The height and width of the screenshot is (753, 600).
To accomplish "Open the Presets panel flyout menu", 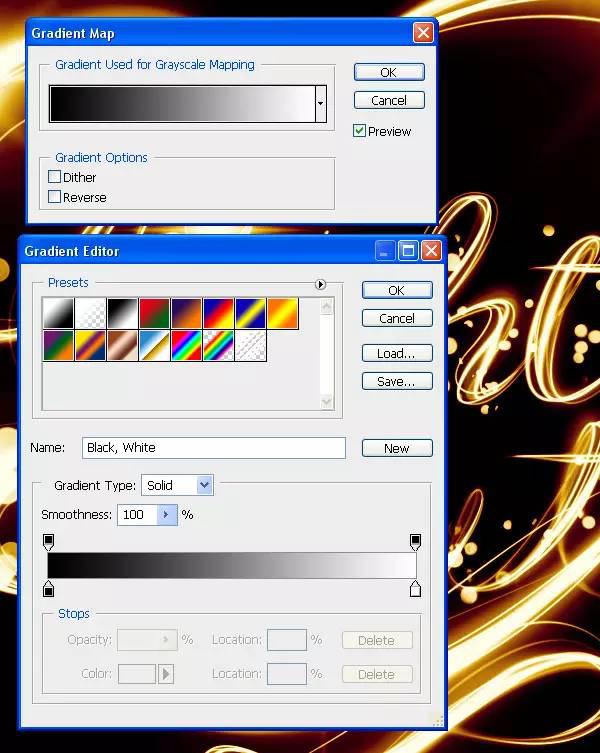I will [x=321, y=284].
